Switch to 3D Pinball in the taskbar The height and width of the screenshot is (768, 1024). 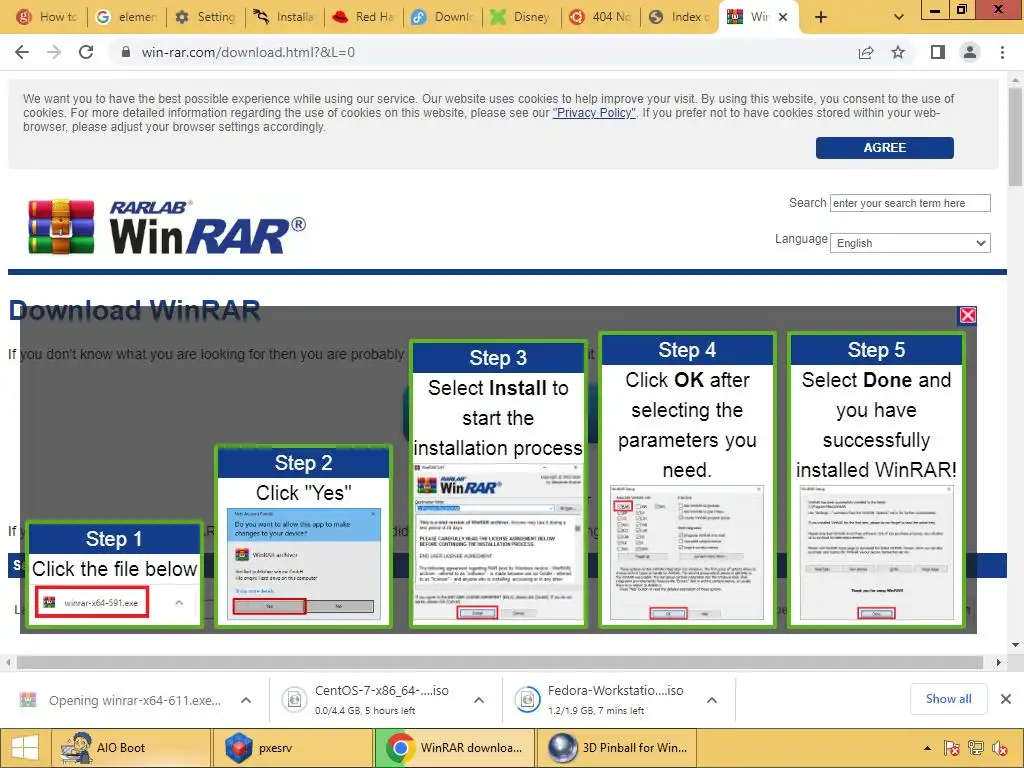click(x=616, y=748)
